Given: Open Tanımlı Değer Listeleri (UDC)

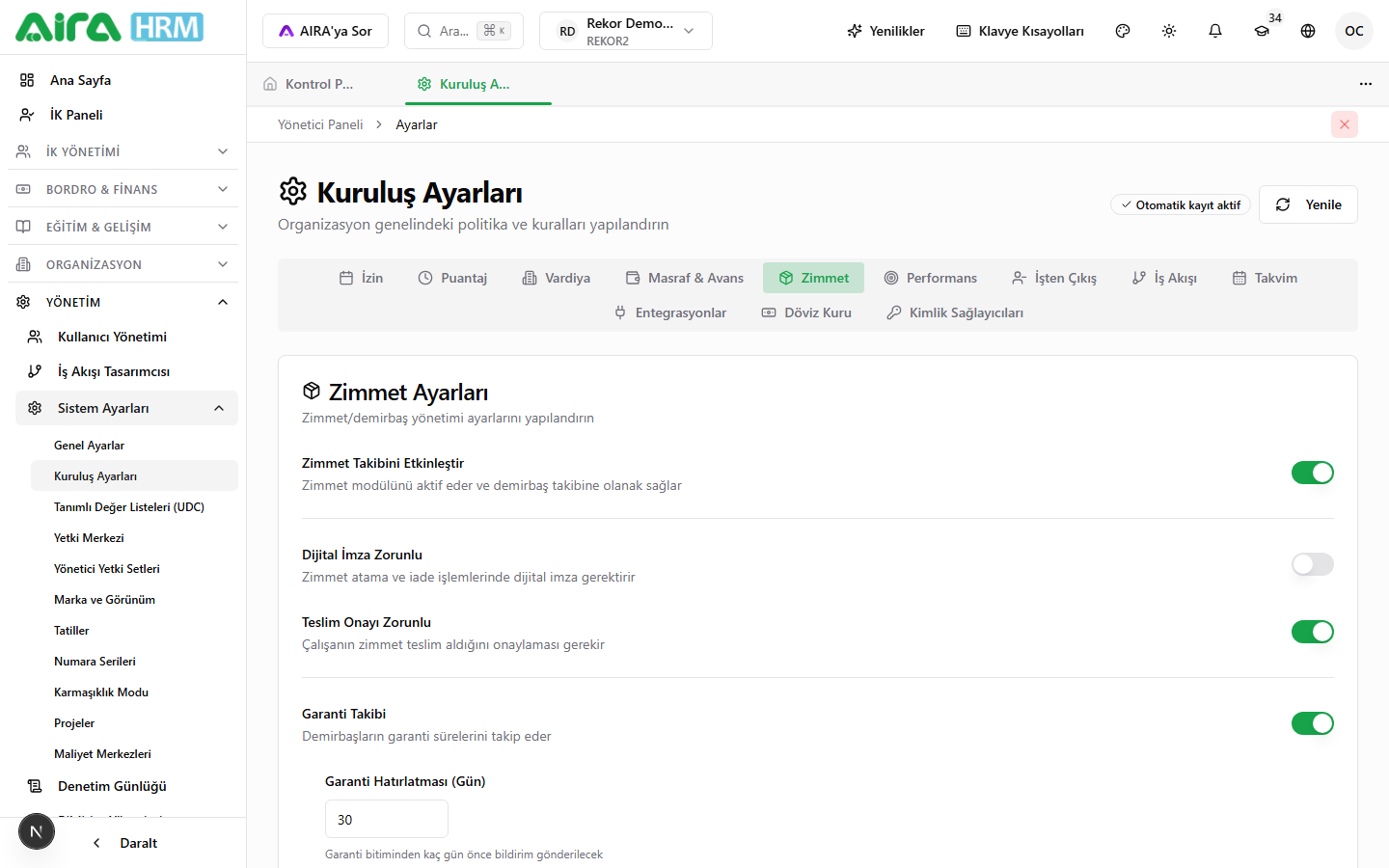Looking at the screenshot, I should (134, 507).
